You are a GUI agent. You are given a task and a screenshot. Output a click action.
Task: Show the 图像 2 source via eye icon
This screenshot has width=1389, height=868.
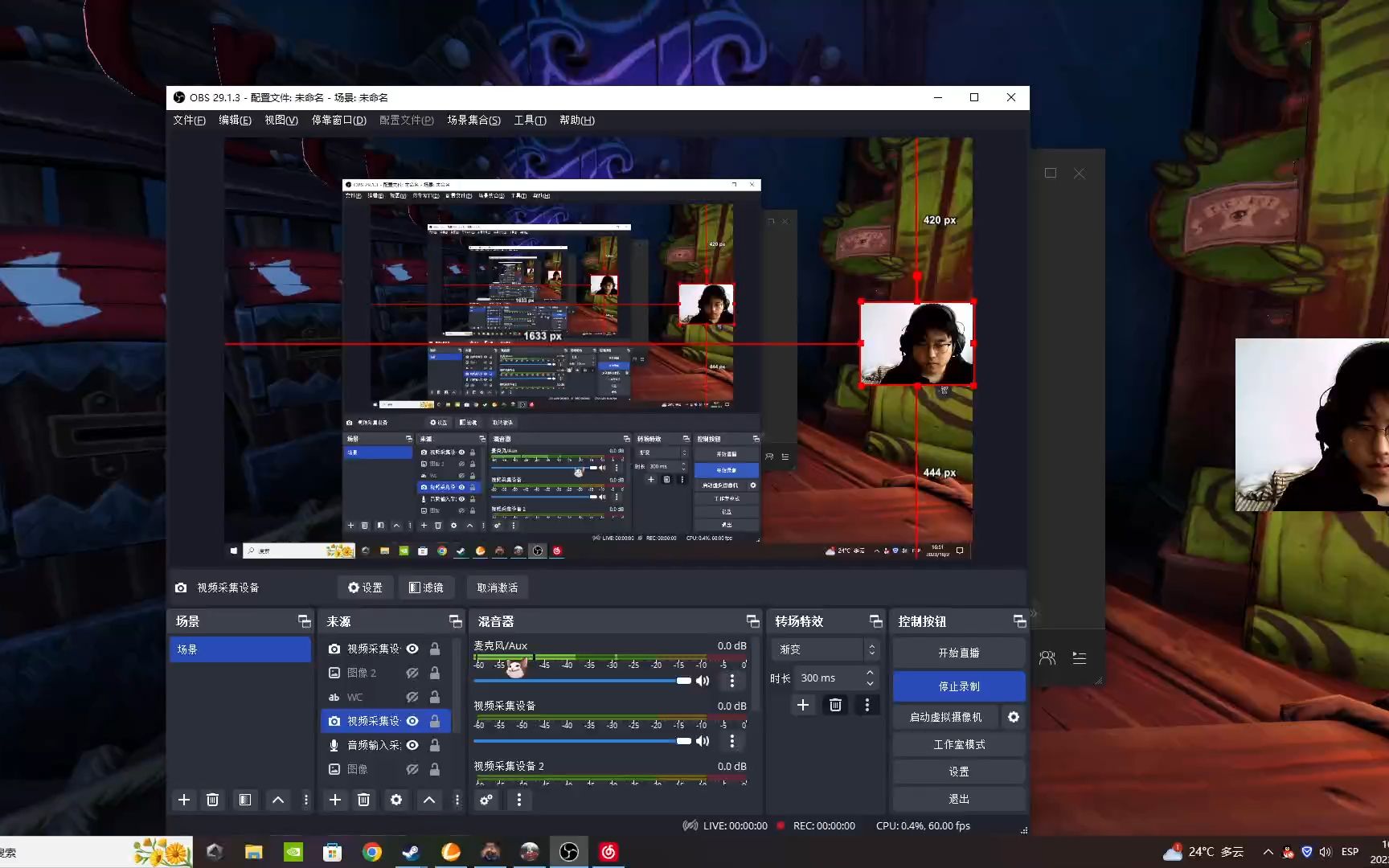point(412,673)
